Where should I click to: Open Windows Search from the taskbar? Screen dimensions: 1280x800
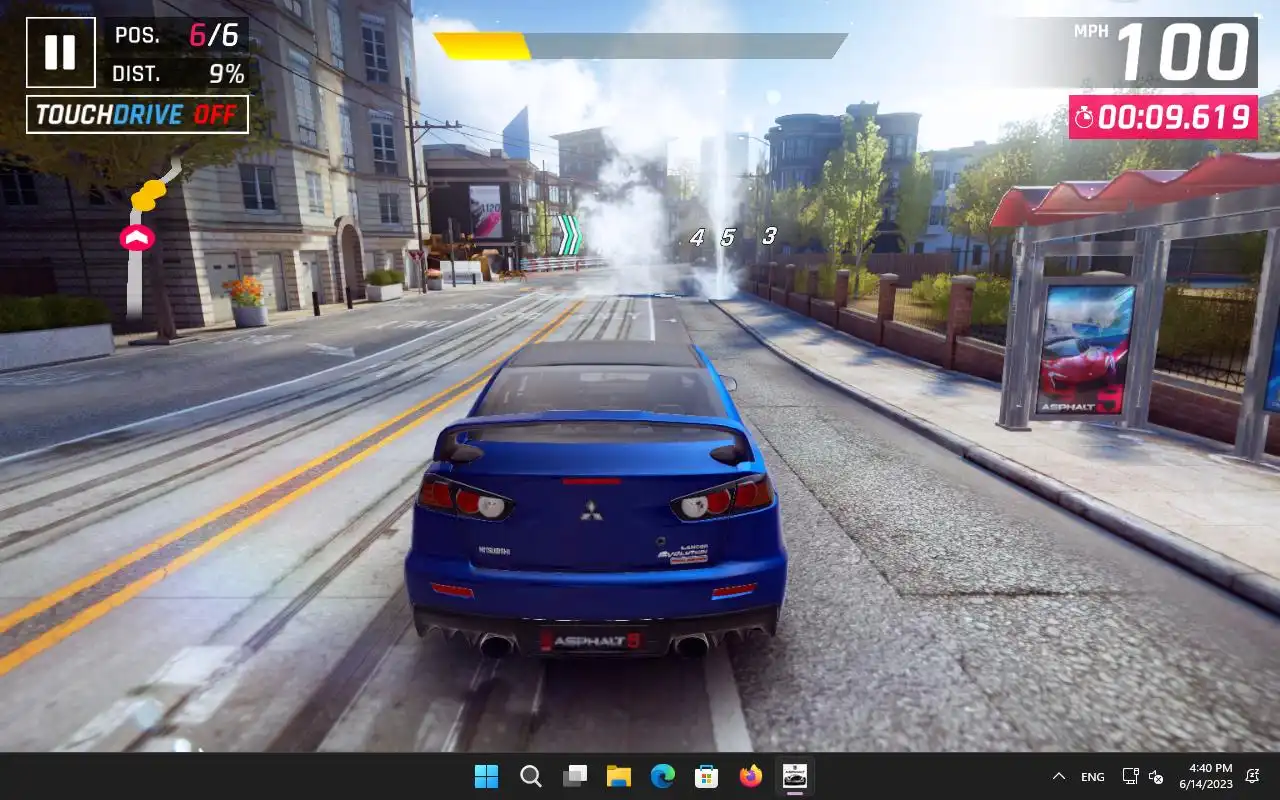[531, 776]
